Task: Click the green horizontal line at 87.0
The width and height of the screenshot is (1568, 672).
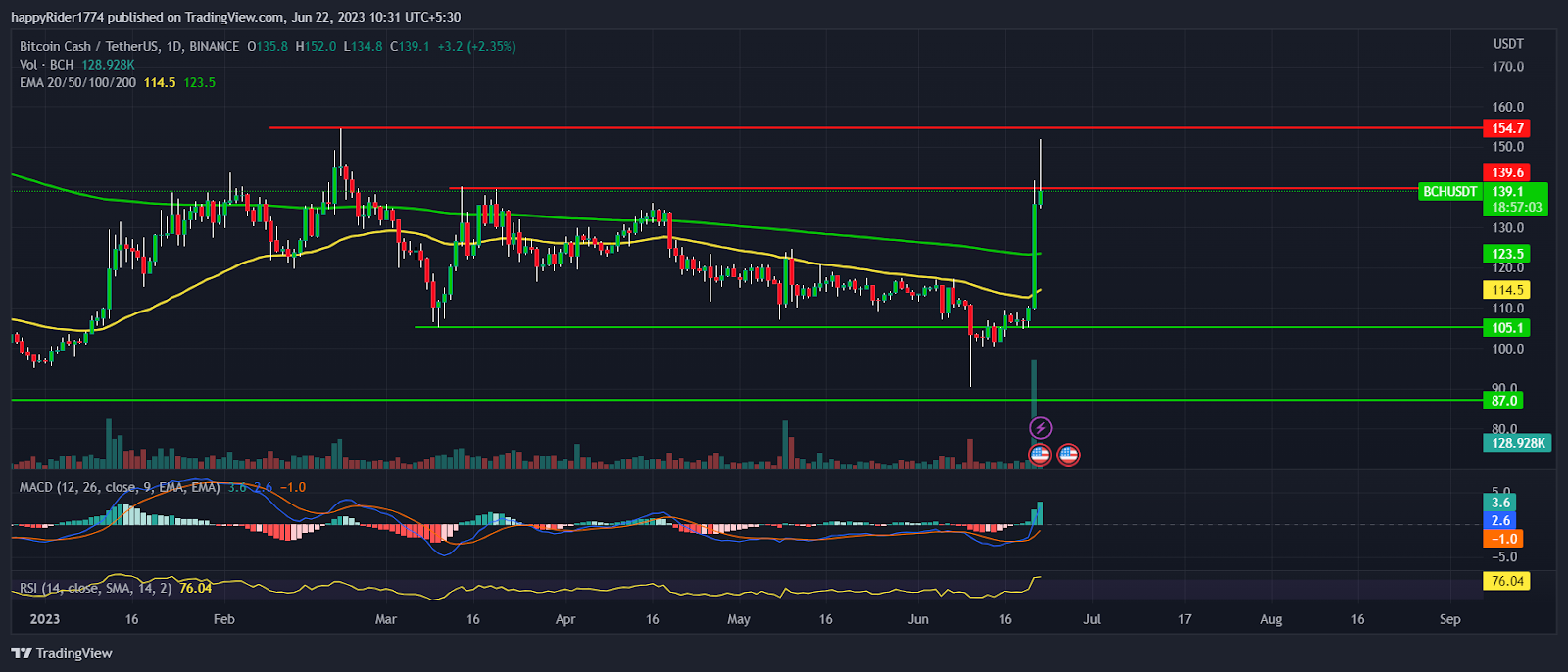Action: [x=746, y=400]
